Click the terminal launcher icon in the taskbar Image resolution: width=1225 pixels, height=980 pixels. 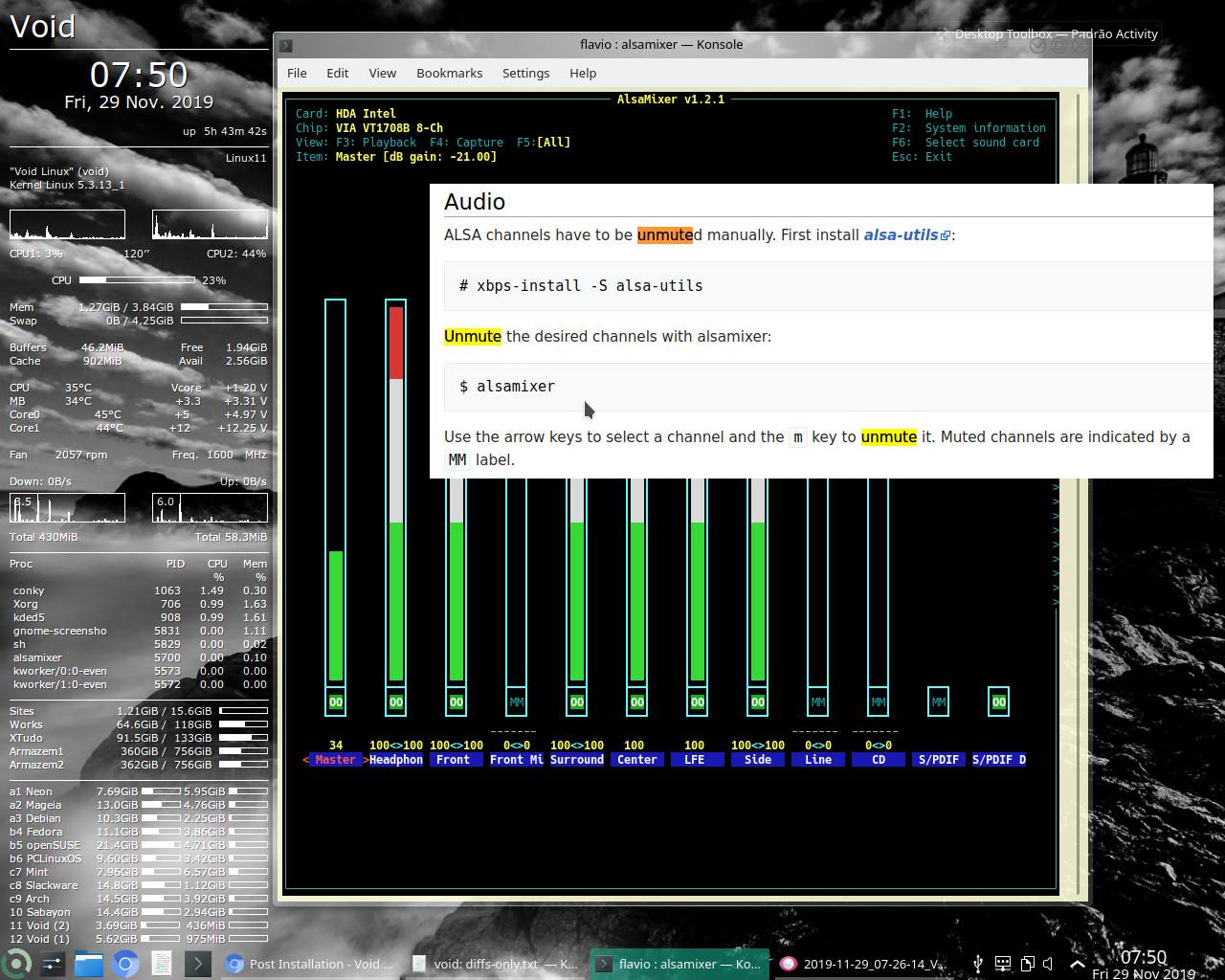tap(197, 964)
